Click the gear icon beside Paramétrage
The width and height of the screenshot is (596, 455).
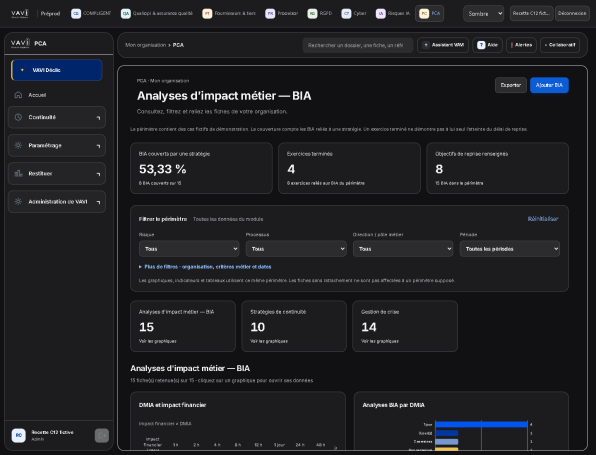point(18,145)
